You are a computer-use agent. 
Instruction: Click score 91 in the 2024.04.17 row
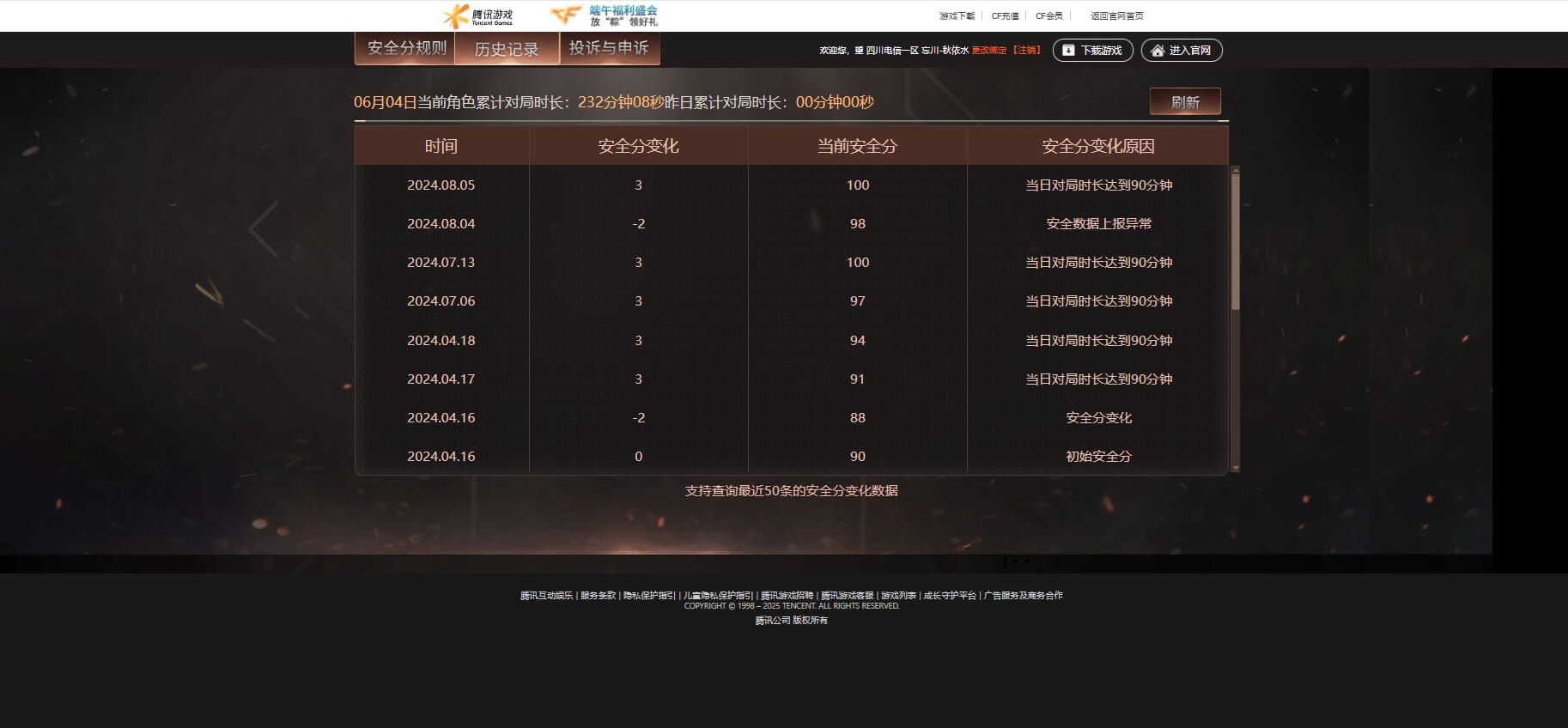(857, 379)
